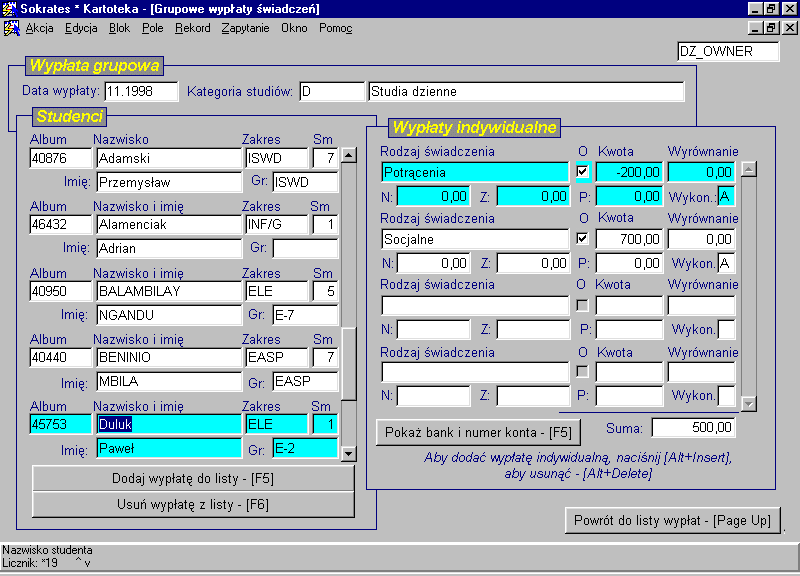Screen dimensions: 800x576
Task: Click the Sokrates title bar application icon
Action: point(10,9)
